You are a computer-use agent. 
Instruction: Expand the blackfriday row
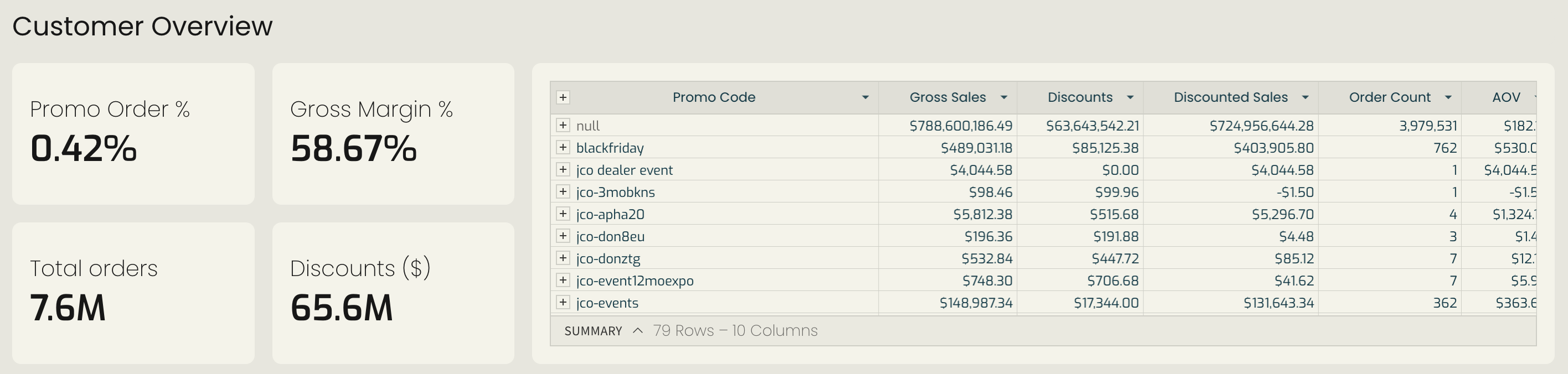(x=563, y=147)
